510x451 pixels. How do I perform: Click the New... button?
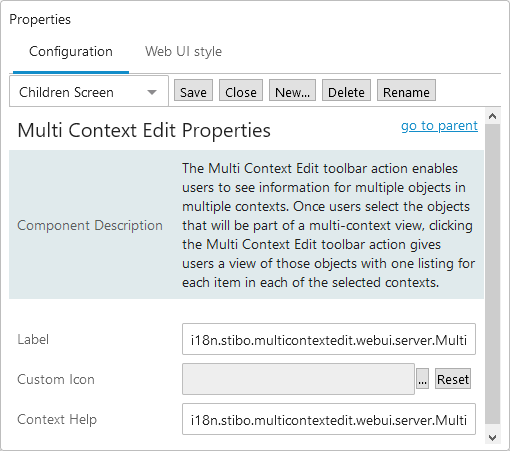[292, 90]
